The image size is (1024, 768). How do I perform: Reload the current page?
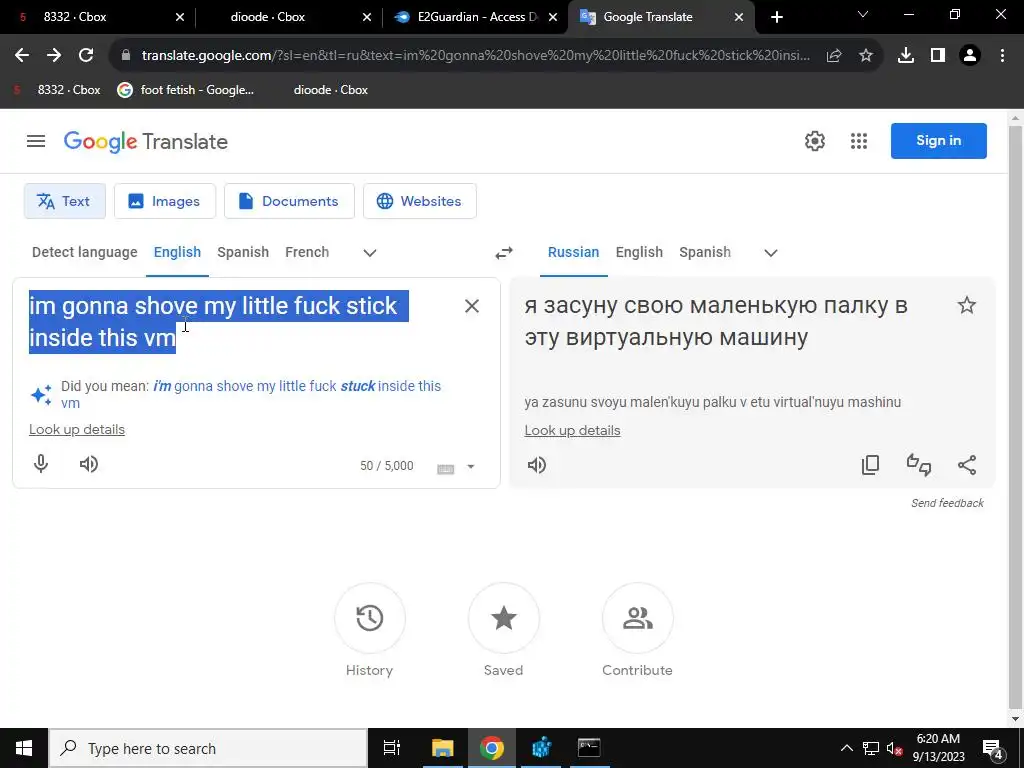tap(86, 56)
